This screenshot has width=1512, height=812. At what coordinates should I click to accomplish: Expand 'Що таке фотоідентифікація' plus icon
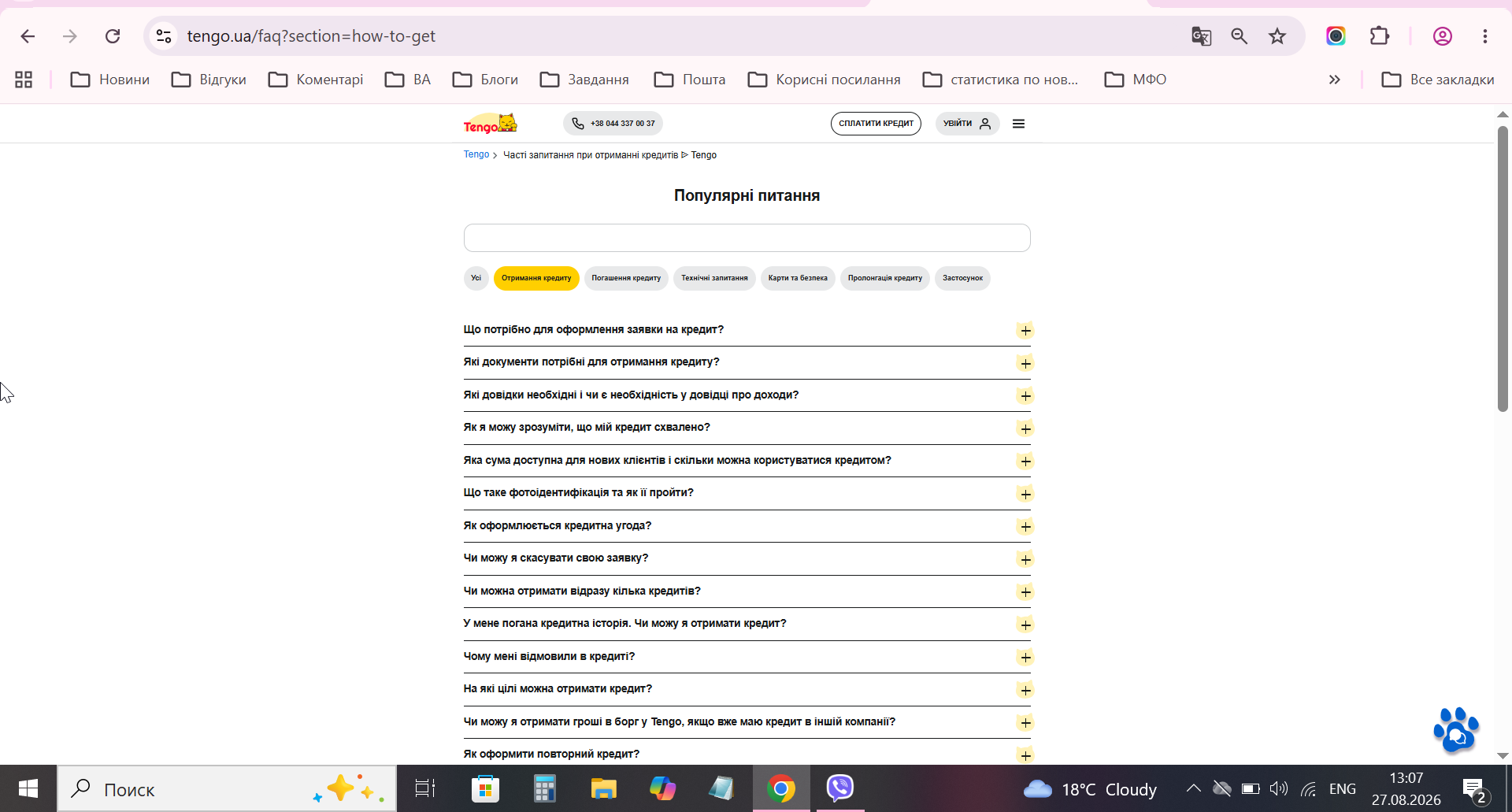pos(1025,494)
